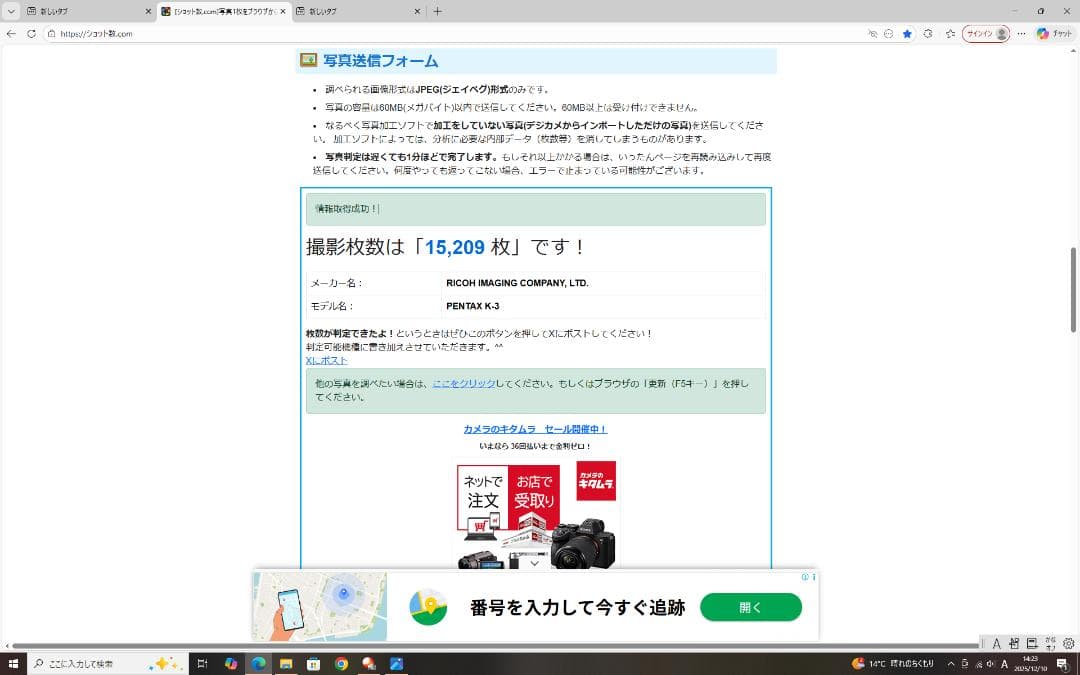This screenshot has height=675, width=1080.
Task: Open the tab list dropdown at top-left
Action: click(x=11, y=11)
